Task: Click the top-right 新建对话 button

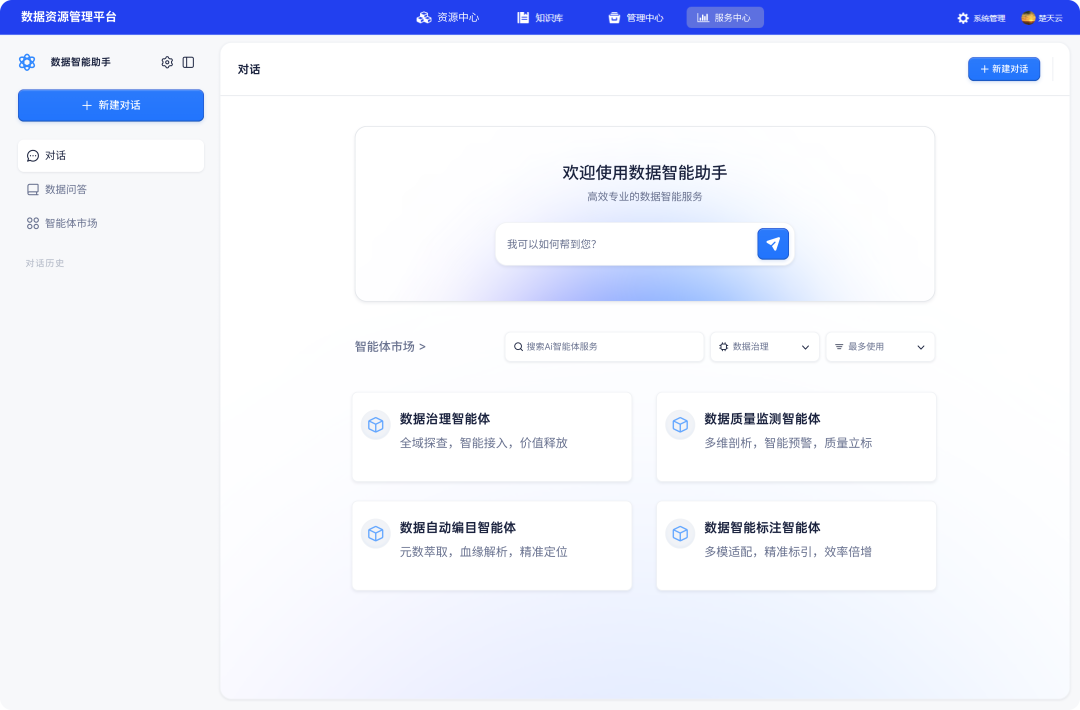Action: click(x=1004, y=69)
